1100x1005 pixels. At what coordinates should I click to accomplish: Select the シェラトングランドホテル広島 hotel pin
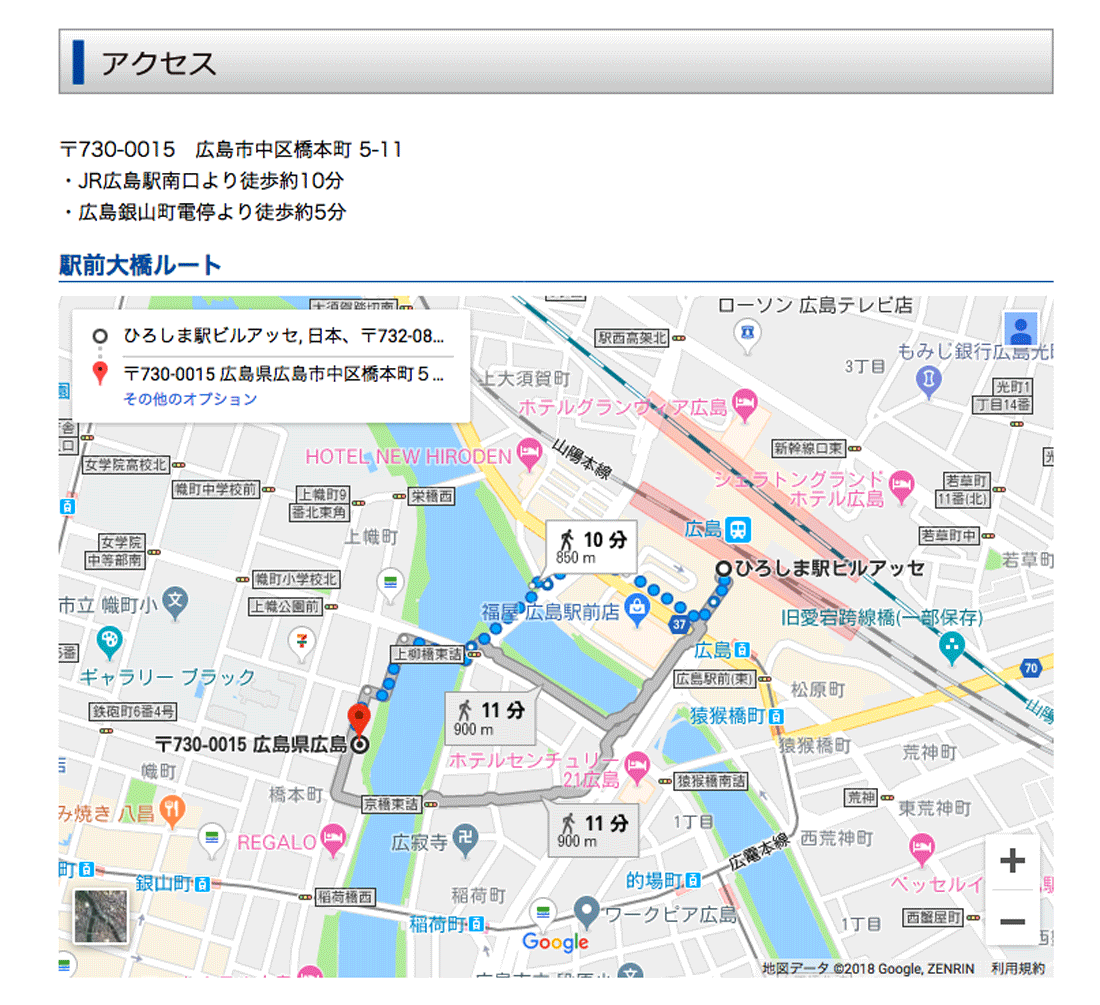(901, 486)
